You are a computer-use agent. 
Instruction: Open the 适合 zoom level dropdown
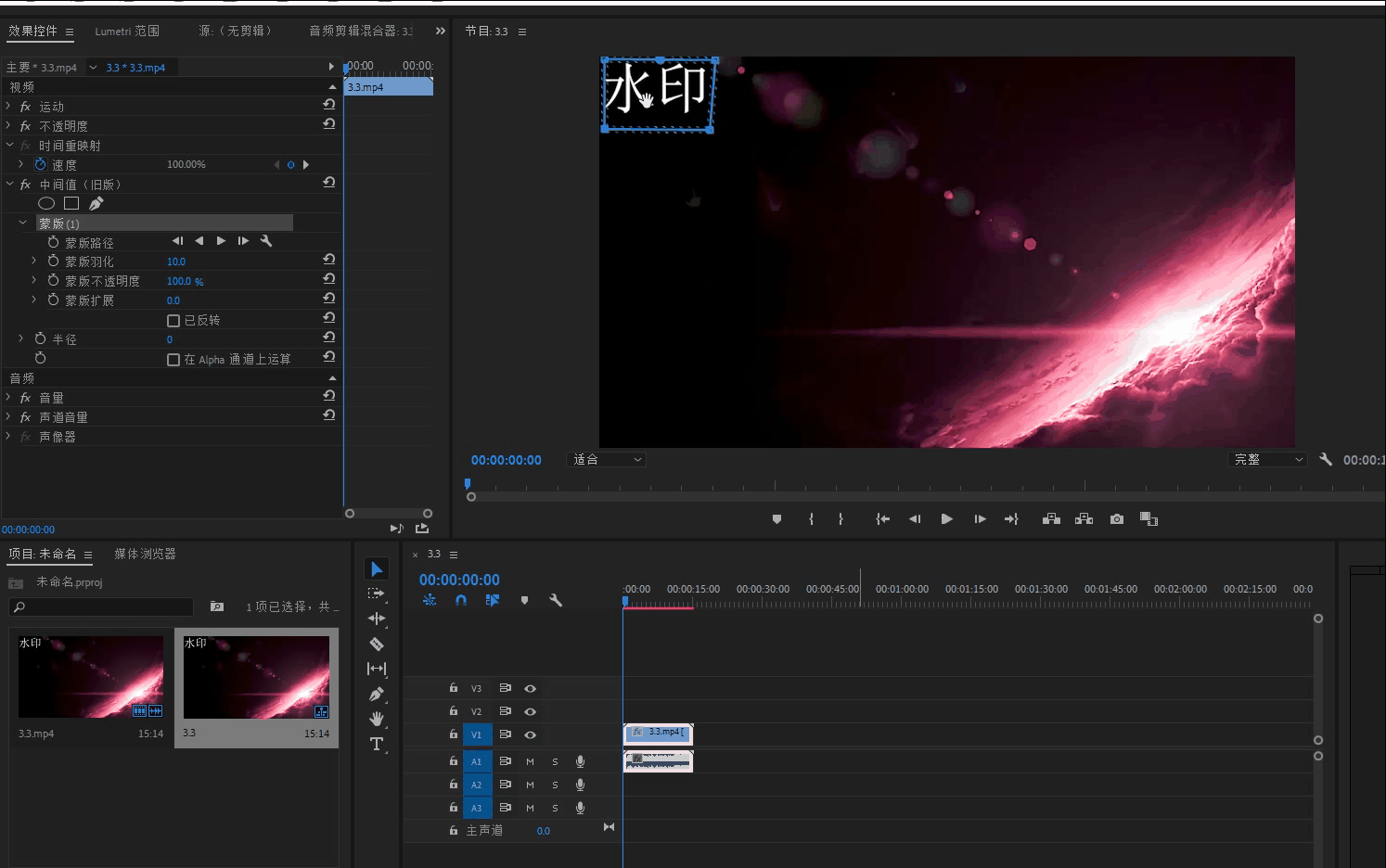(x=607, y=460)
